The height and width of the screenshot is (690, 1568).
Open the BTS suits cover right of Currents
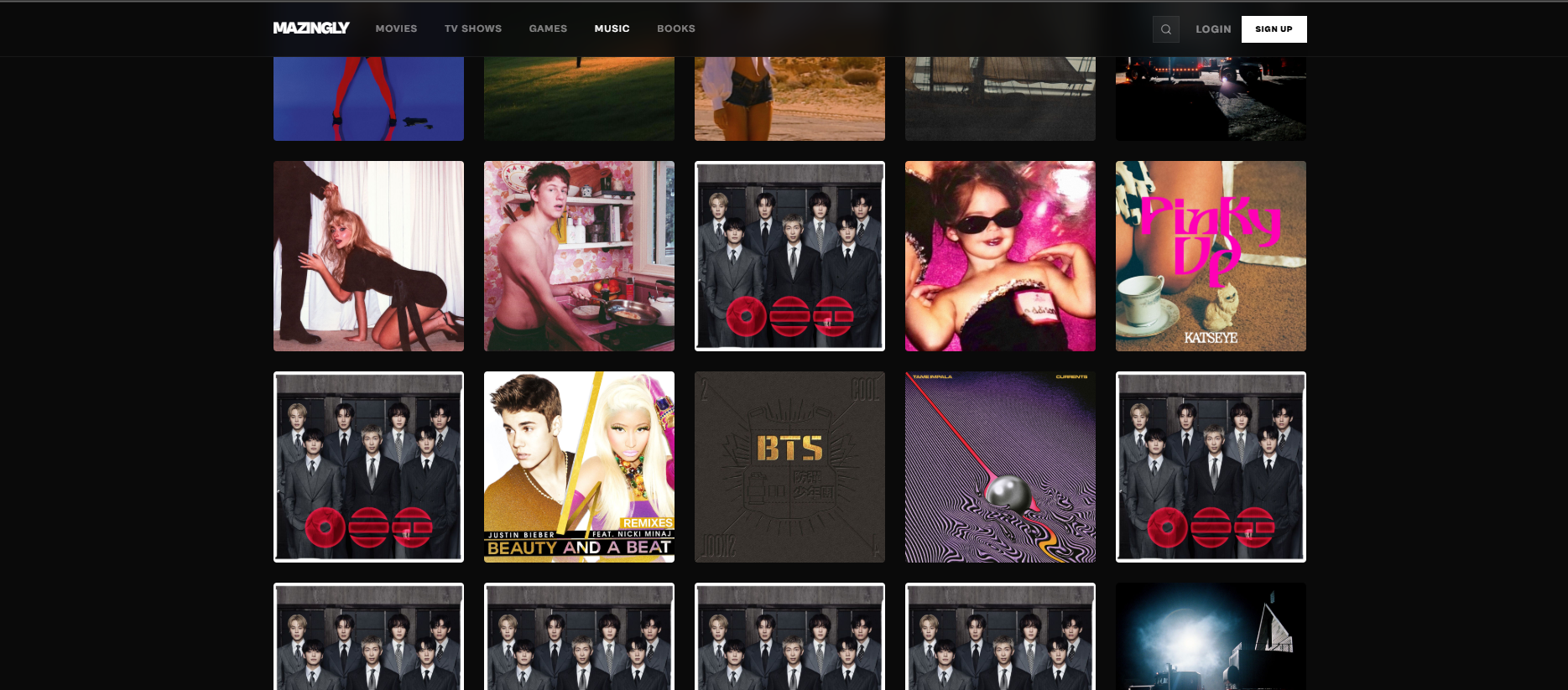point(1211,467)
